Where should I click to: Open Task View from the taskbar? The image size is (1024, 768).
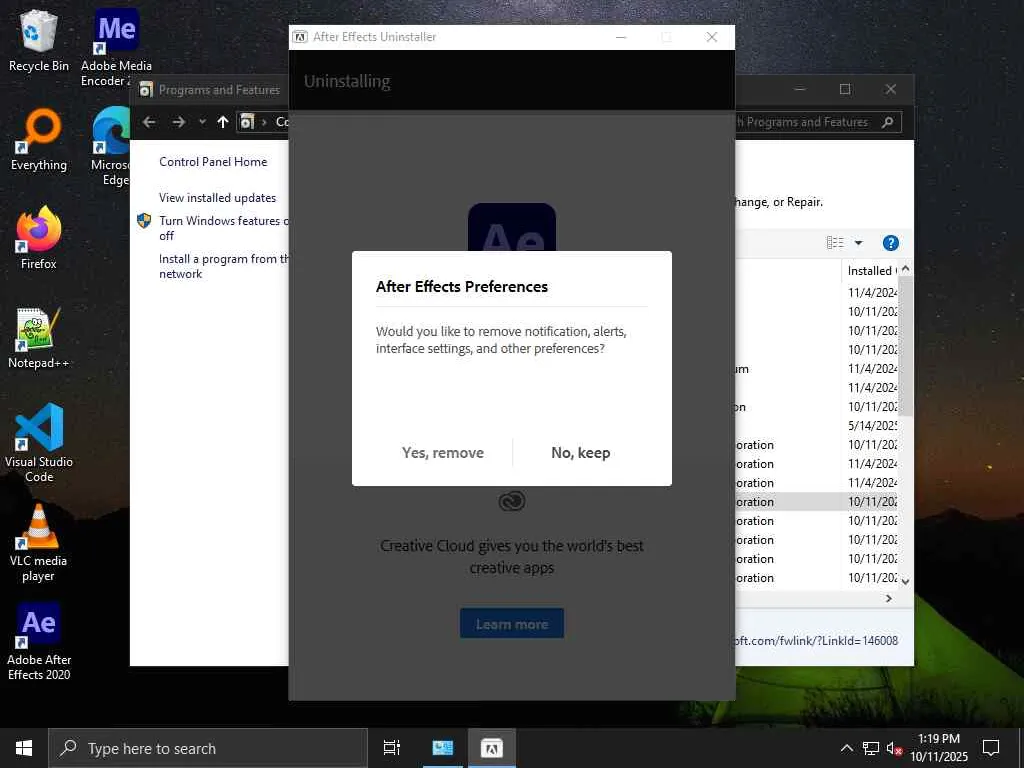392,748
